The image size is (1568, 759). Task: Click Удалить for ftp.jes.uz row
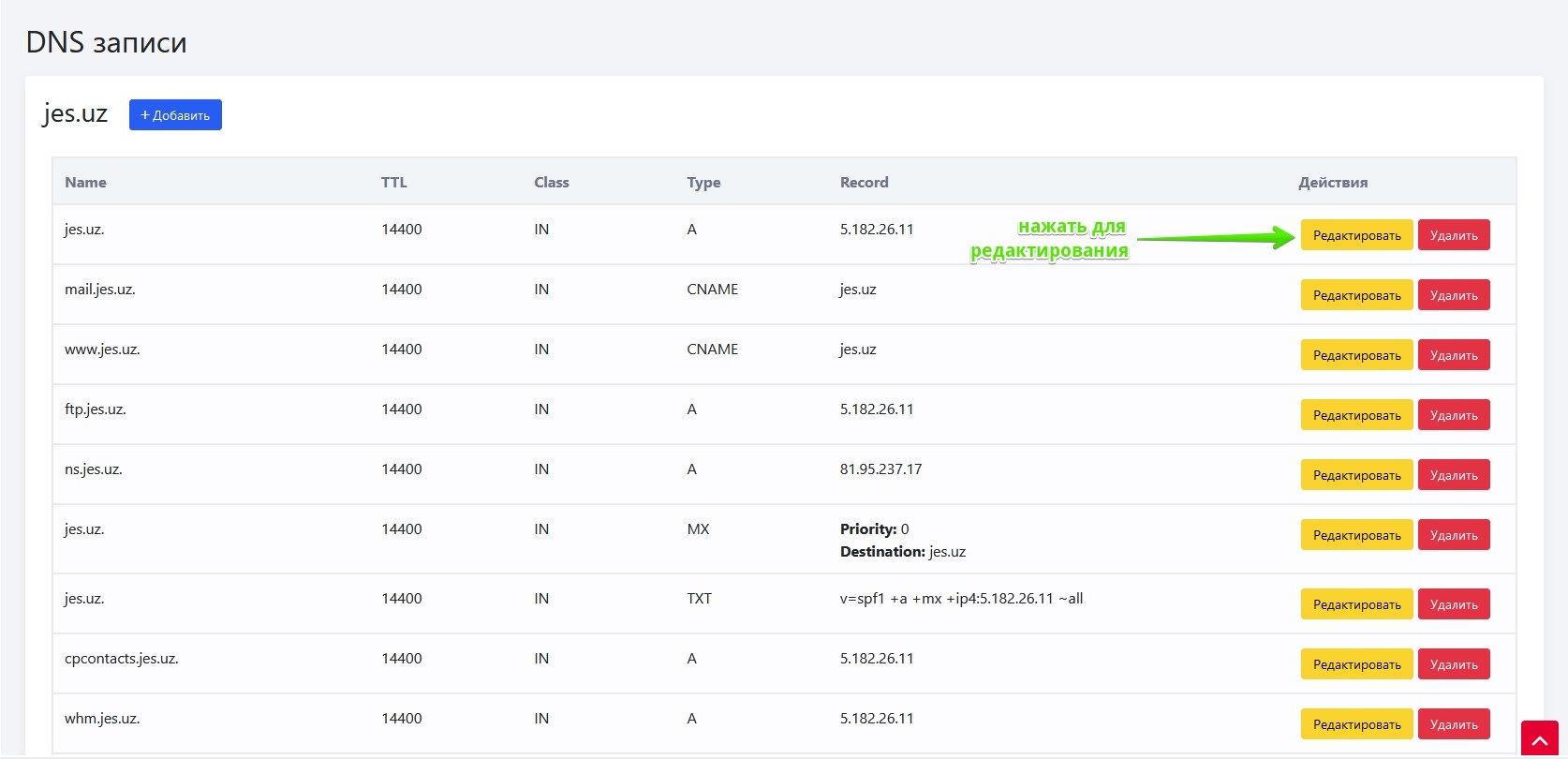pos(1453,415)
